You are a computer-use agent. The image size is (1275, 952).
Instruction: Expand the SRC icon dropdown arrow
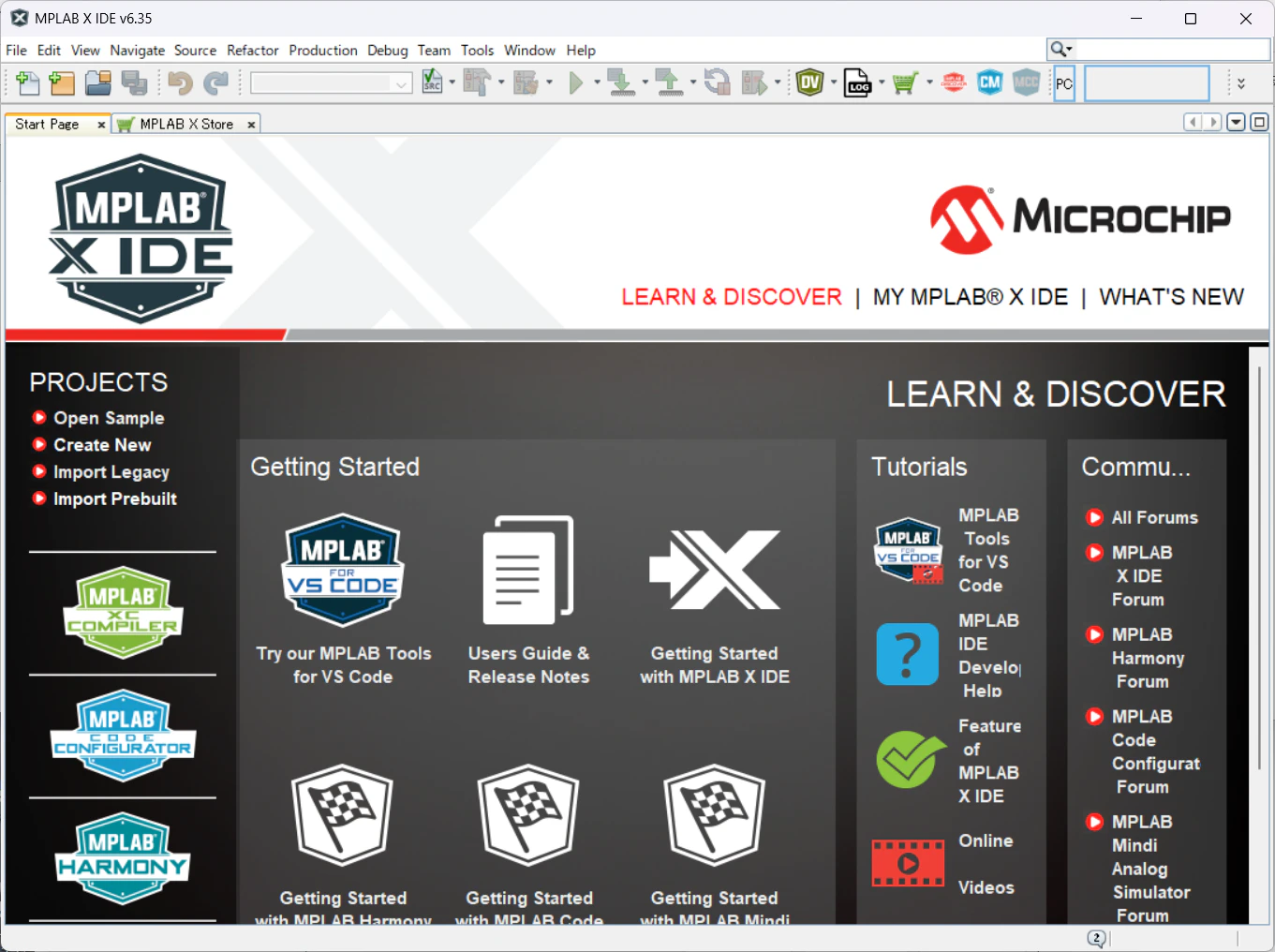tap(452, 82)
